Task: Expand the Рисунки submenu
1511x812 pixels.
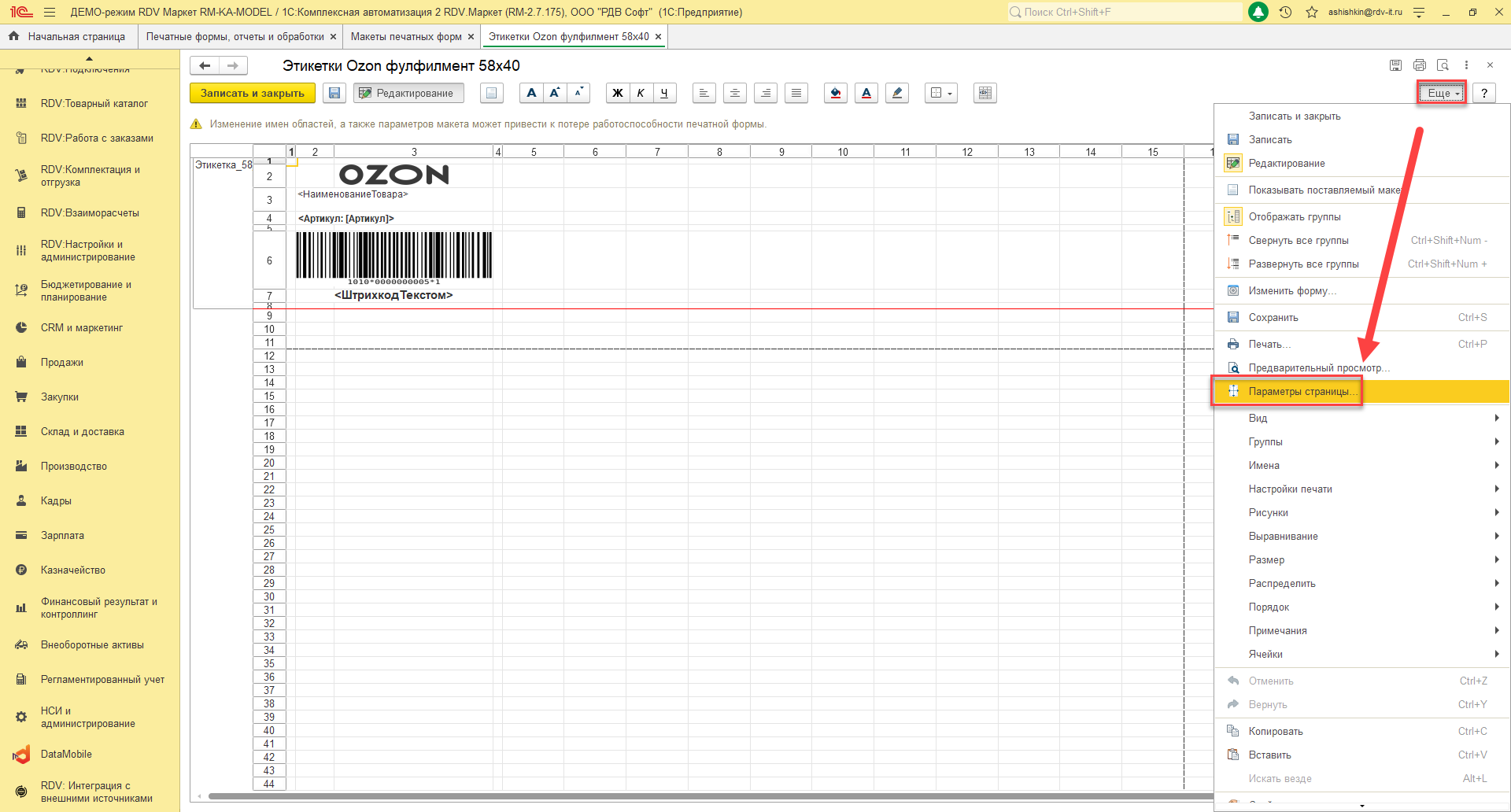Action: [x=1361, y=512]
